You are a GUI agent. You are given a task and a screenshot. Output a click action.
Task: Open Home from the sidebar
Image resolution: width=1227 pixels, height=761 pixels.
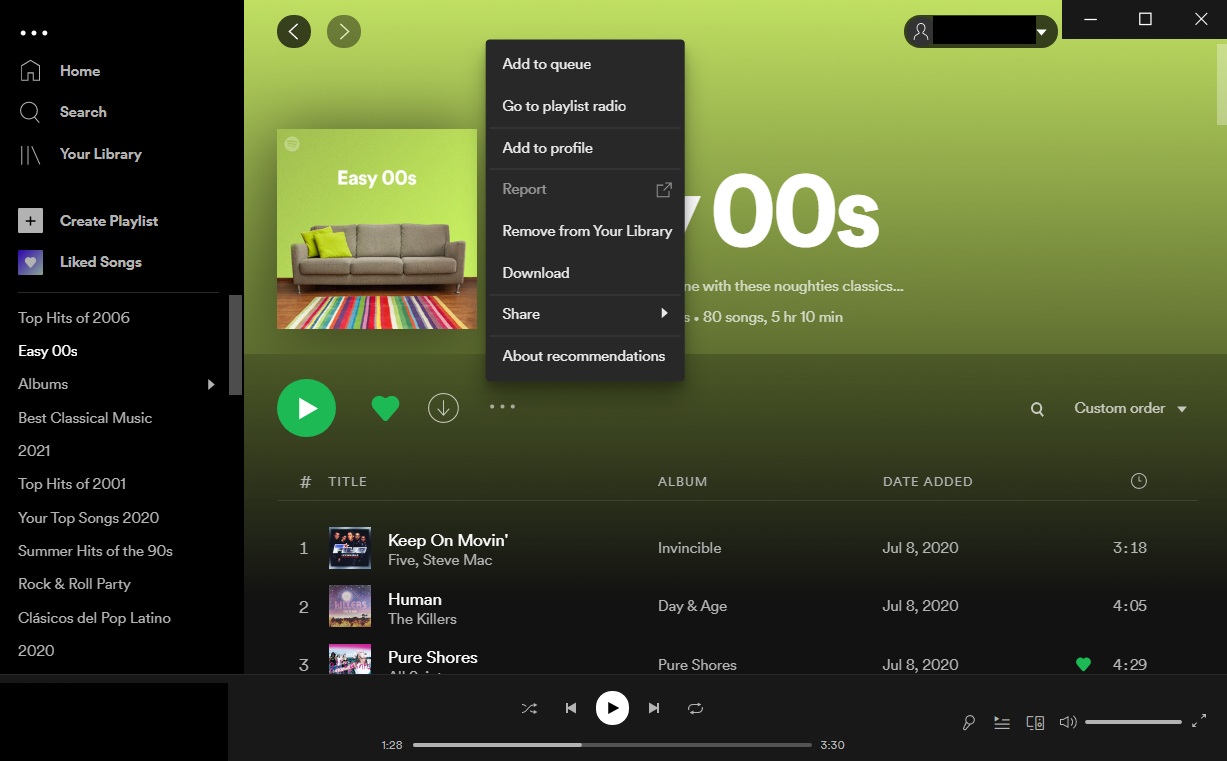tap(81, 70)
